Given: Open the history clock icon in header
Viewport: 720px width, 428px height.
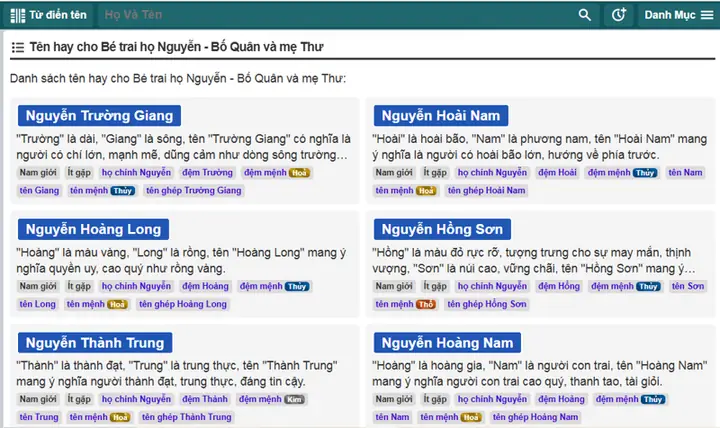Looking at the screenshot, I should (619, 15).
